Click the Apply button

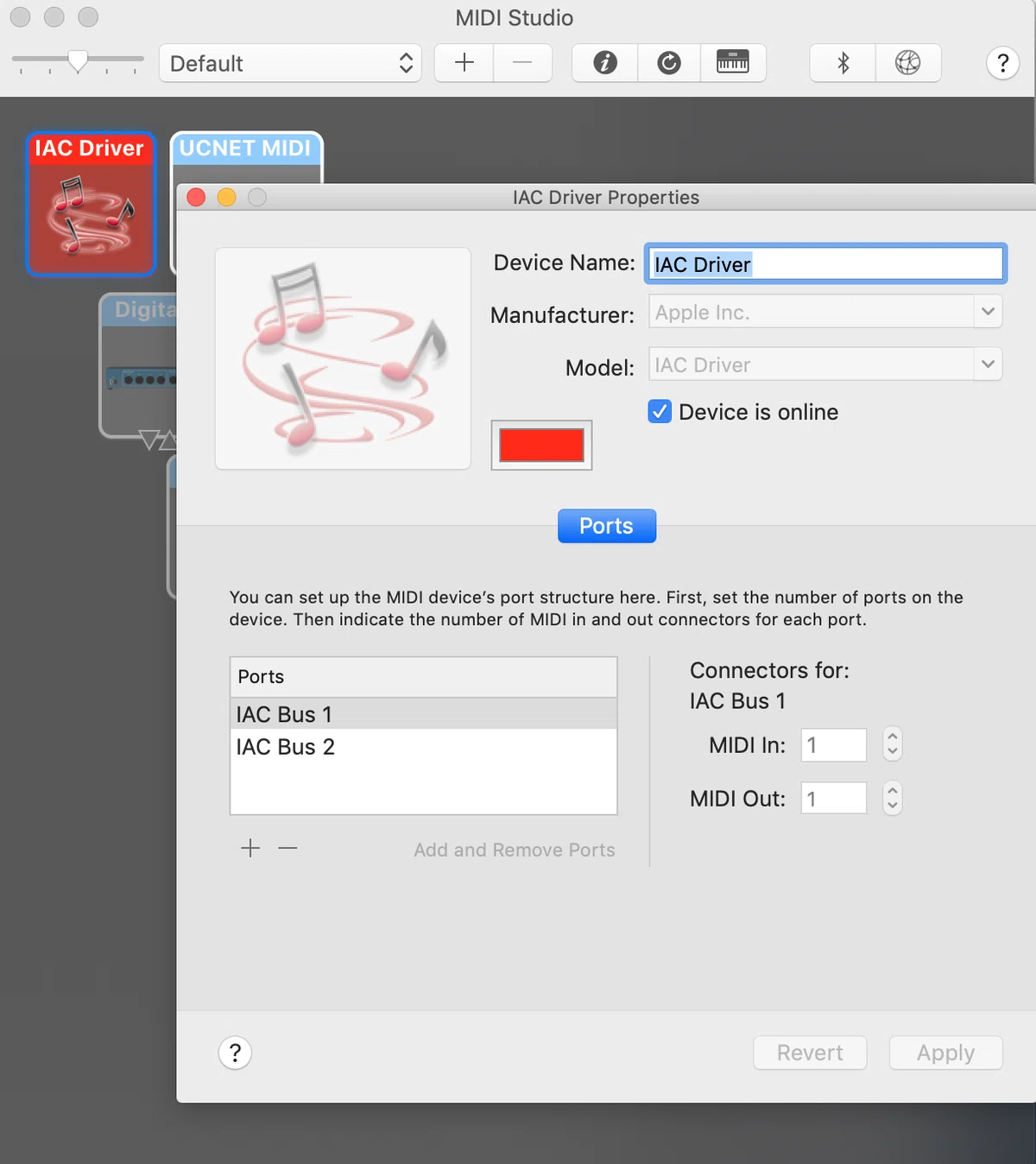(x=945, y=1053)
